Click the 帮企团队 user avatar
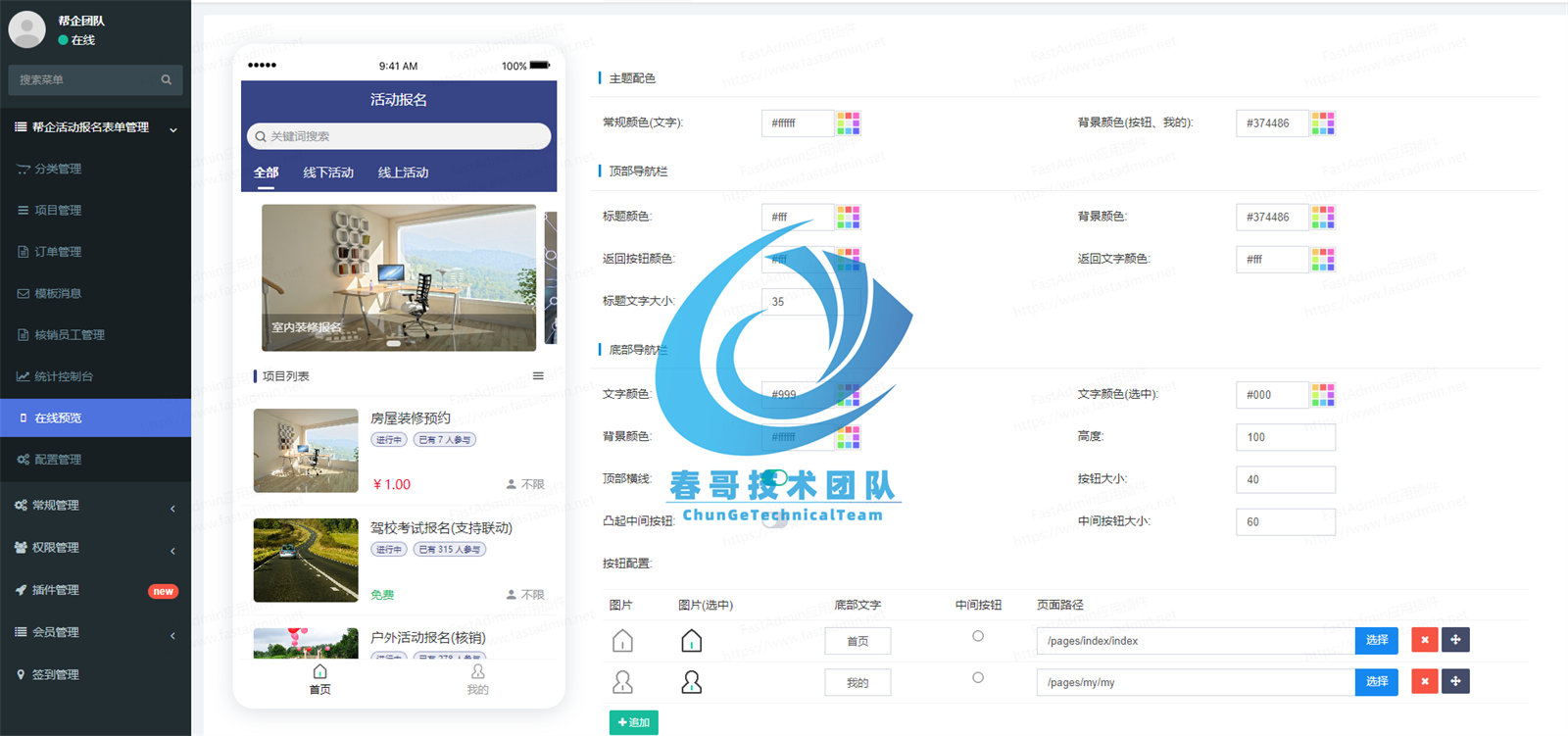 click(x=26, y=29)
